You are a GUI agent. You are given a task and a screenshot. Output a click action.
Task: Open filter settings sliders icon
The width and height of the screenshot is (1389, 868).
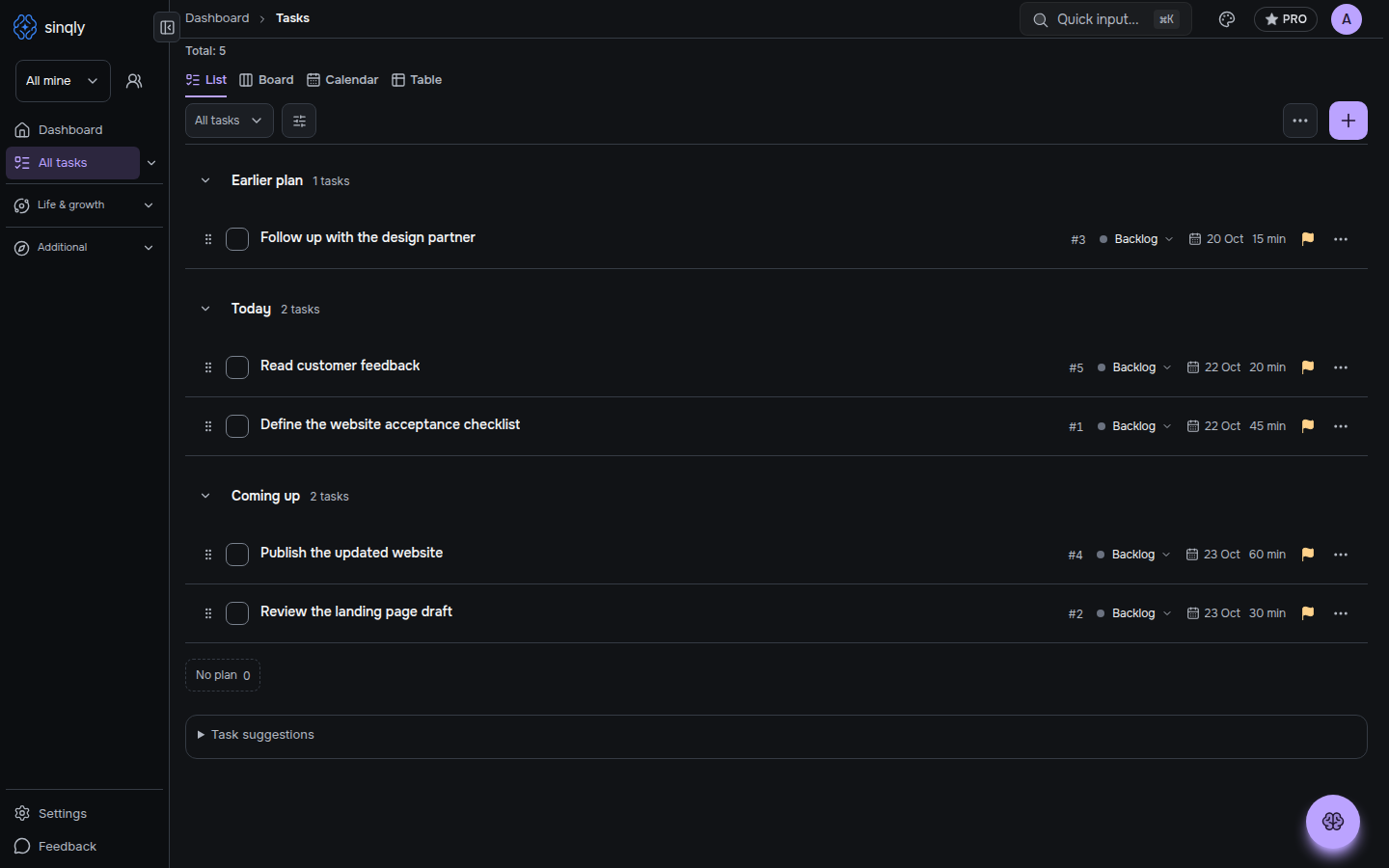(x=299, y=121)
